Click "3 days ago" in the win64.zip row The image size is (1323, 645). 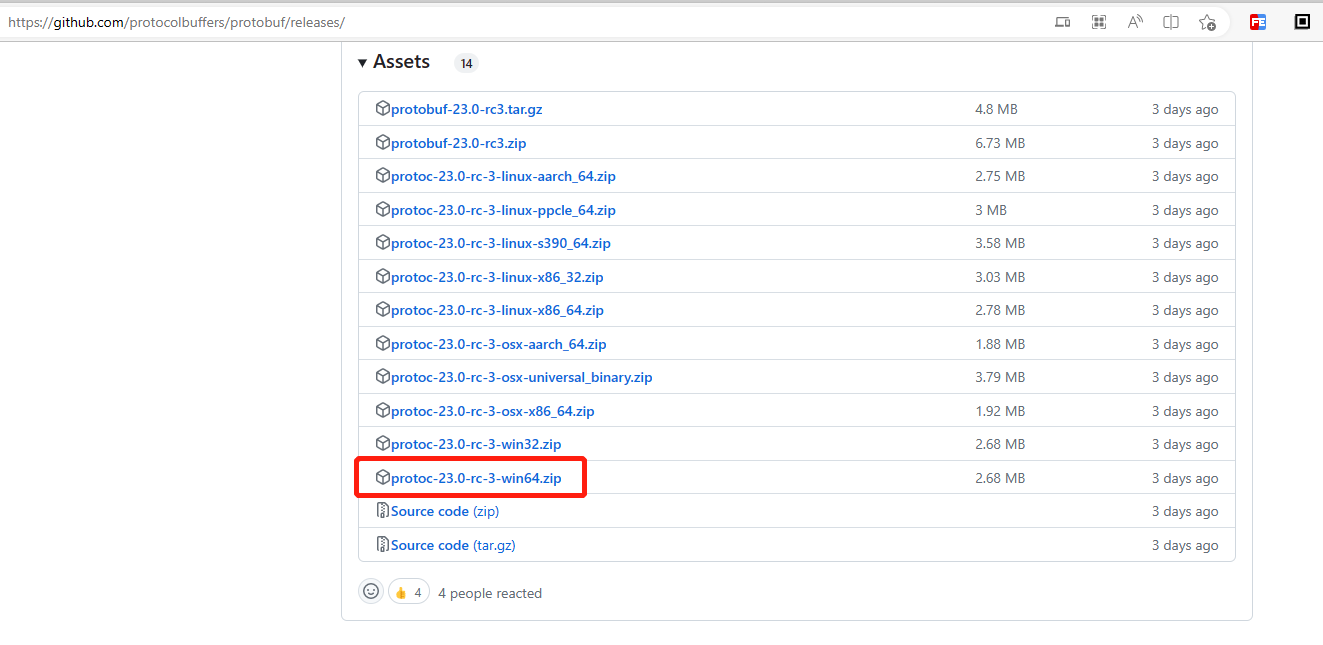coord(1185,478)
